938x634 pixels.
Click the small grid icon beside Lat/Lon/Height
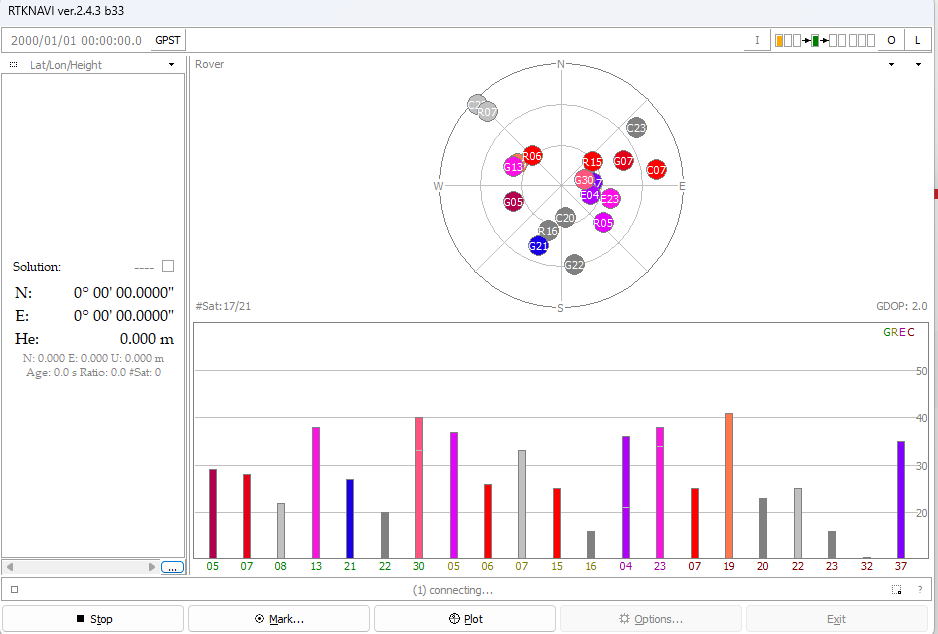pos(13,65)
